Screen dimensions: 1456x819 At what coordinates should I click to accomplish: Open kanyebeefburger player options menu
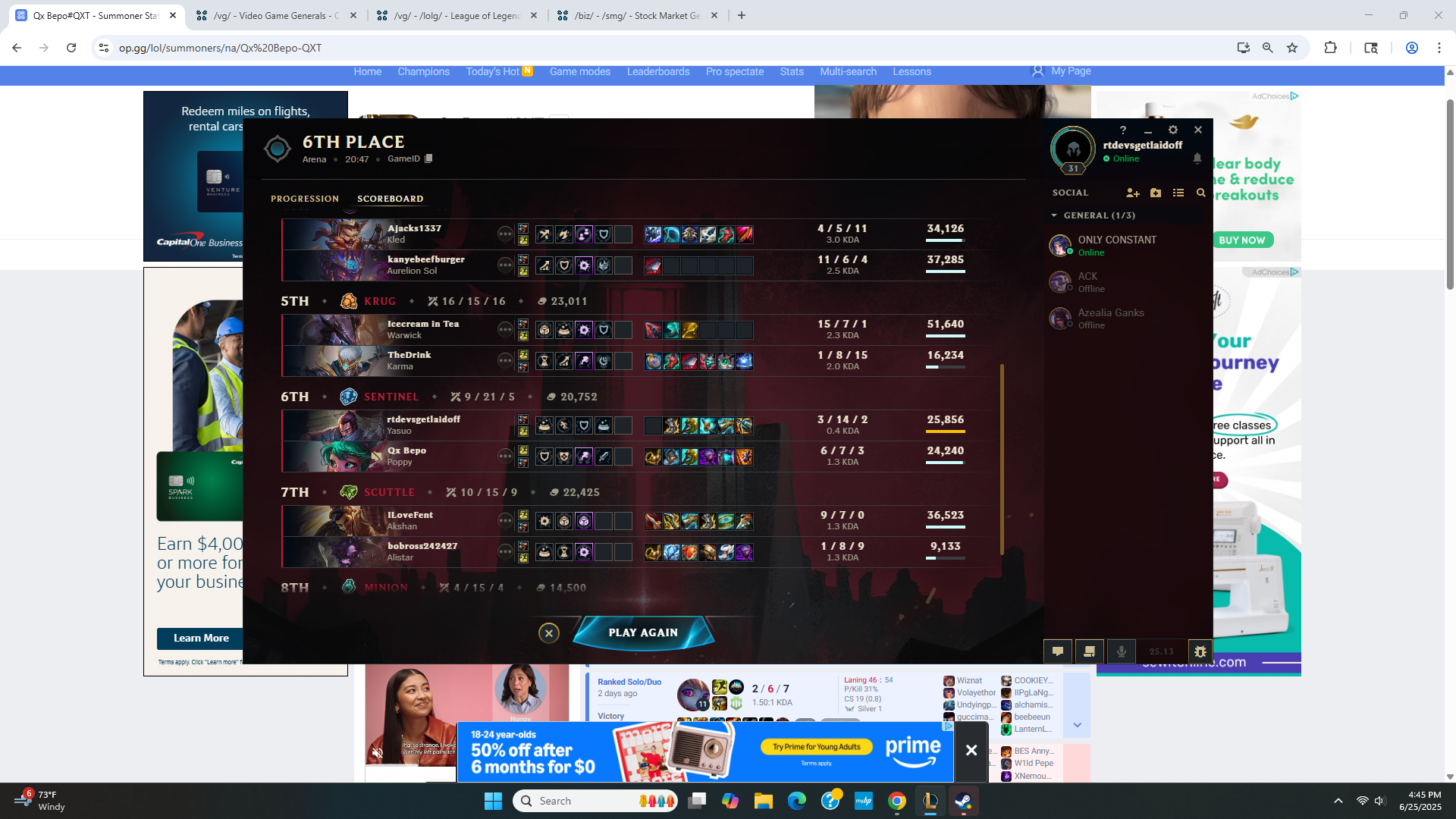[x=505, y=265]
